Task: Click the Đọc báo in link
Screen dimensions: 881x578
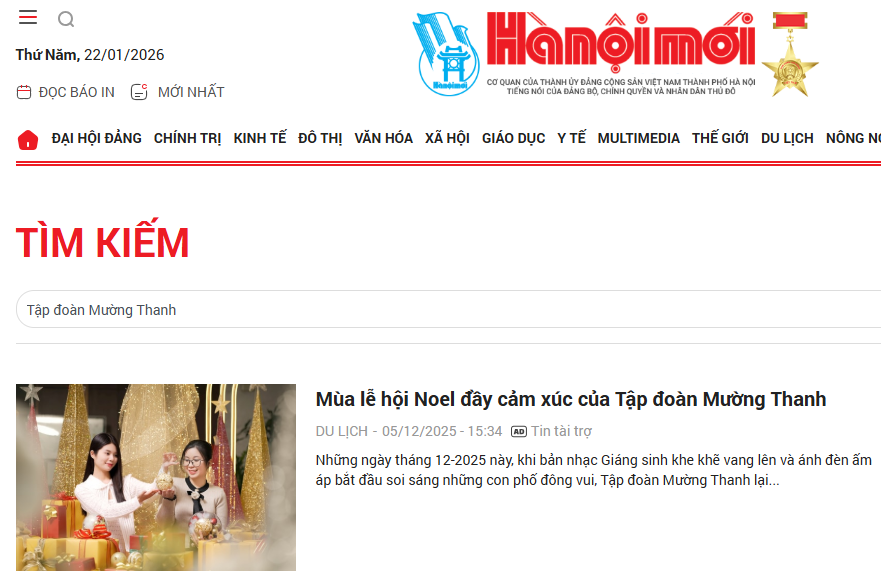Action: coord(76,92)
